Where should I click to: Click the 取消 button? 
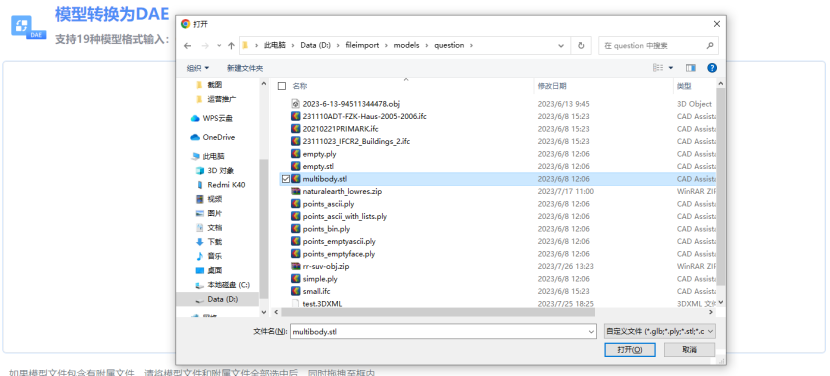689,350
